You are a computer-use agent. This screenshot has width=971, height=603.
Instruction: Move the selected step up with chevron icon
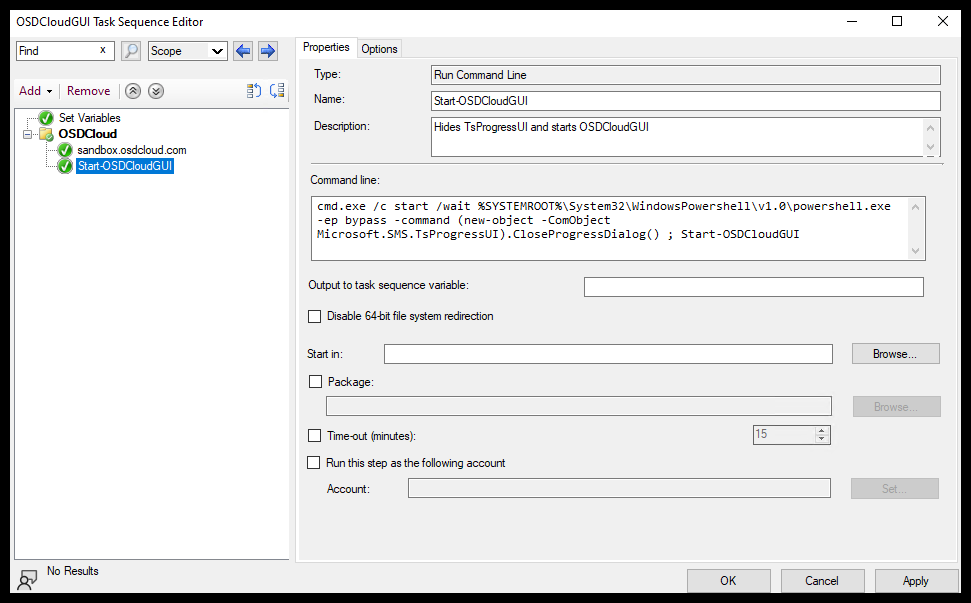click(133, 90)
